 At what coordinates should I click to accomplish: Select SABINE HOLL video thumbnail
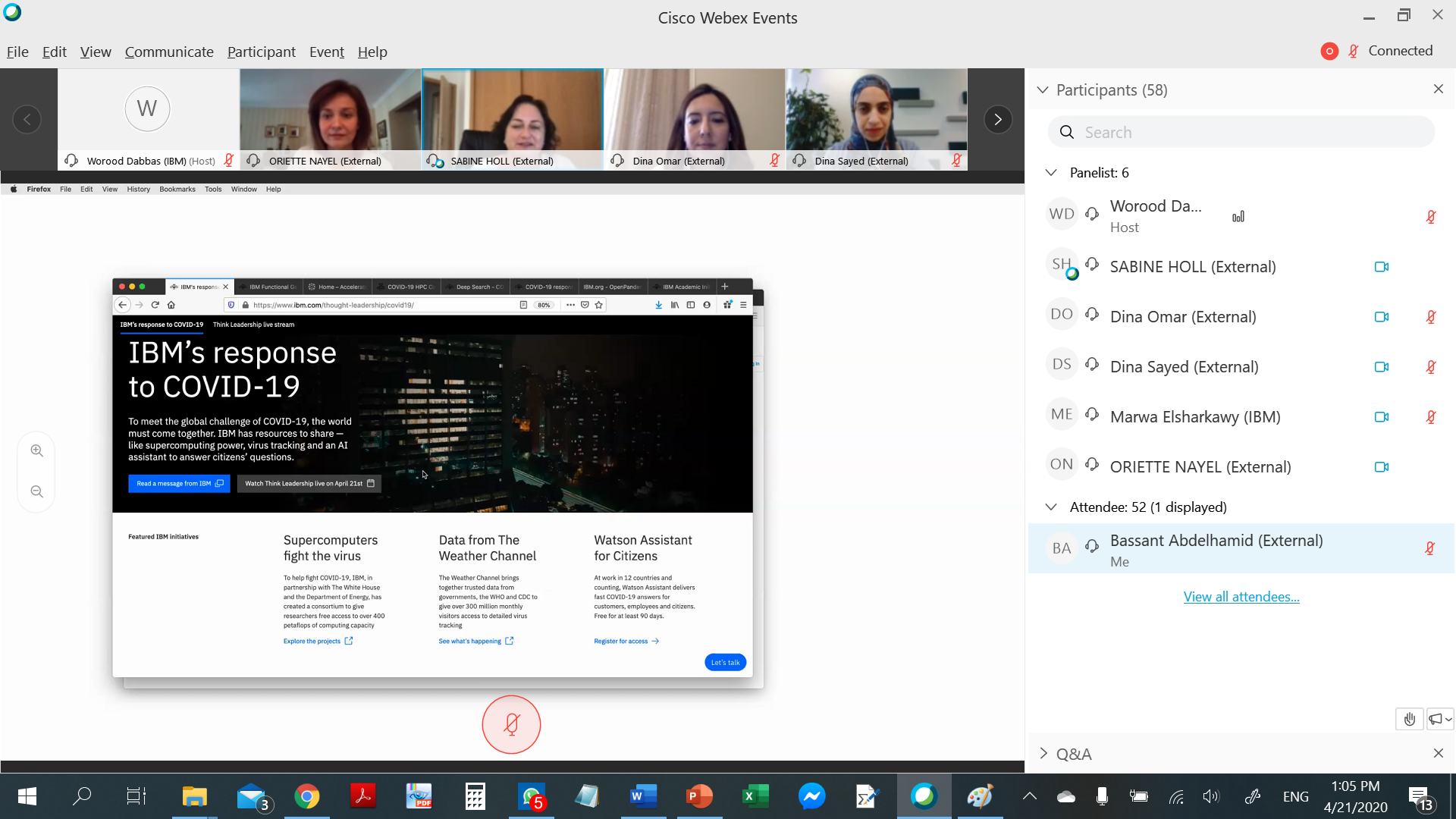coord(513,119)
